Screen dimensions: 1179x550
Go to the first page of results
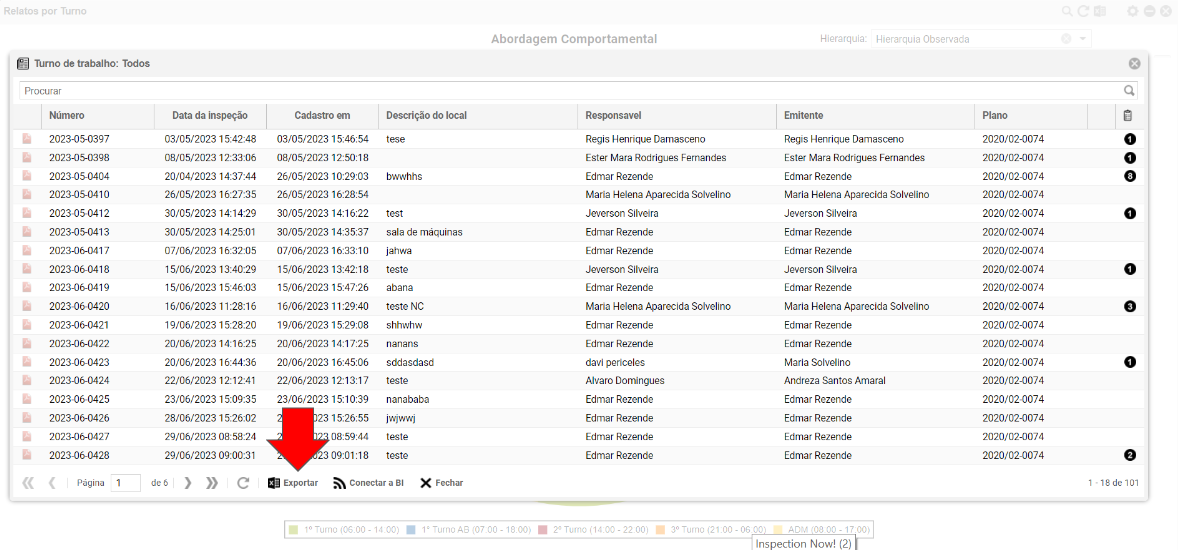click(28, 483)
